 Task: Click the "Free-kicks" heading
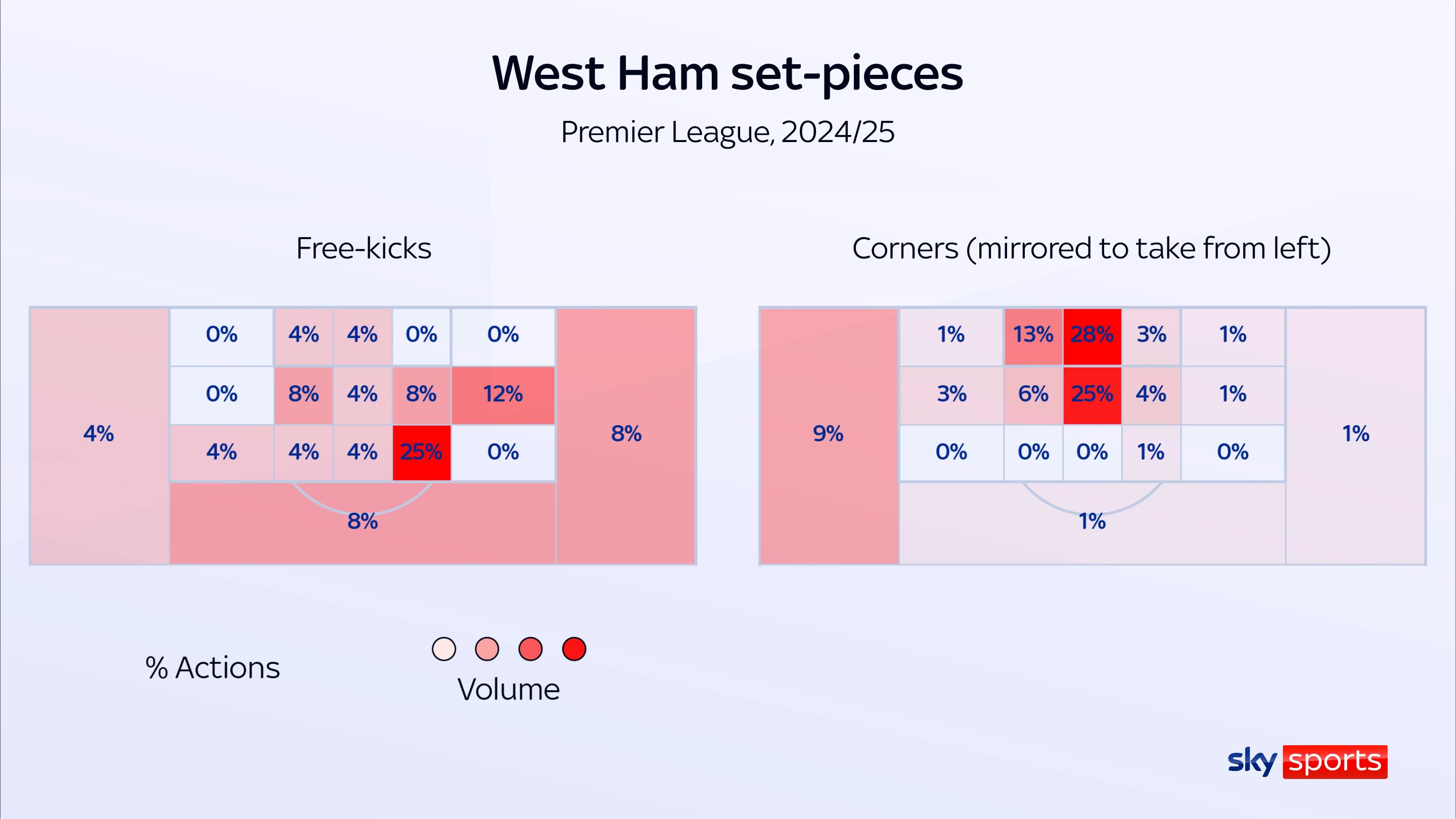(363, 249)
